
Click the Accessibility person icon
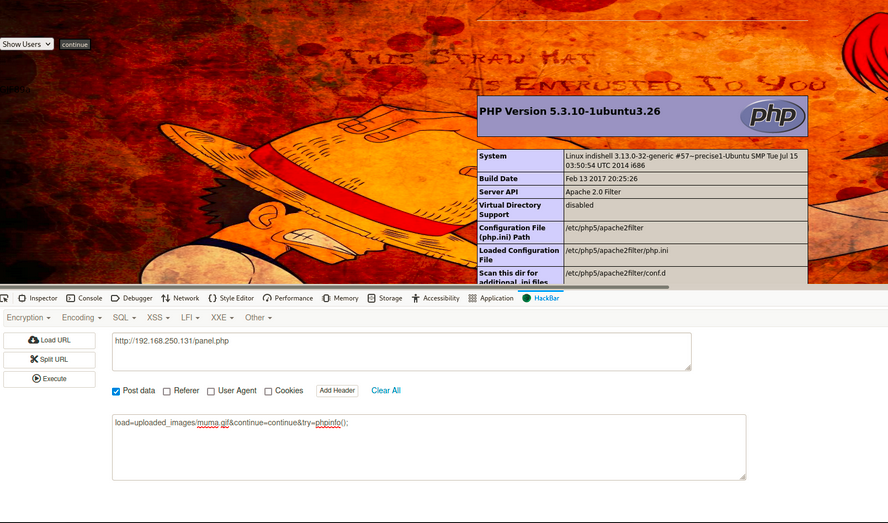[x=415, y=298]
